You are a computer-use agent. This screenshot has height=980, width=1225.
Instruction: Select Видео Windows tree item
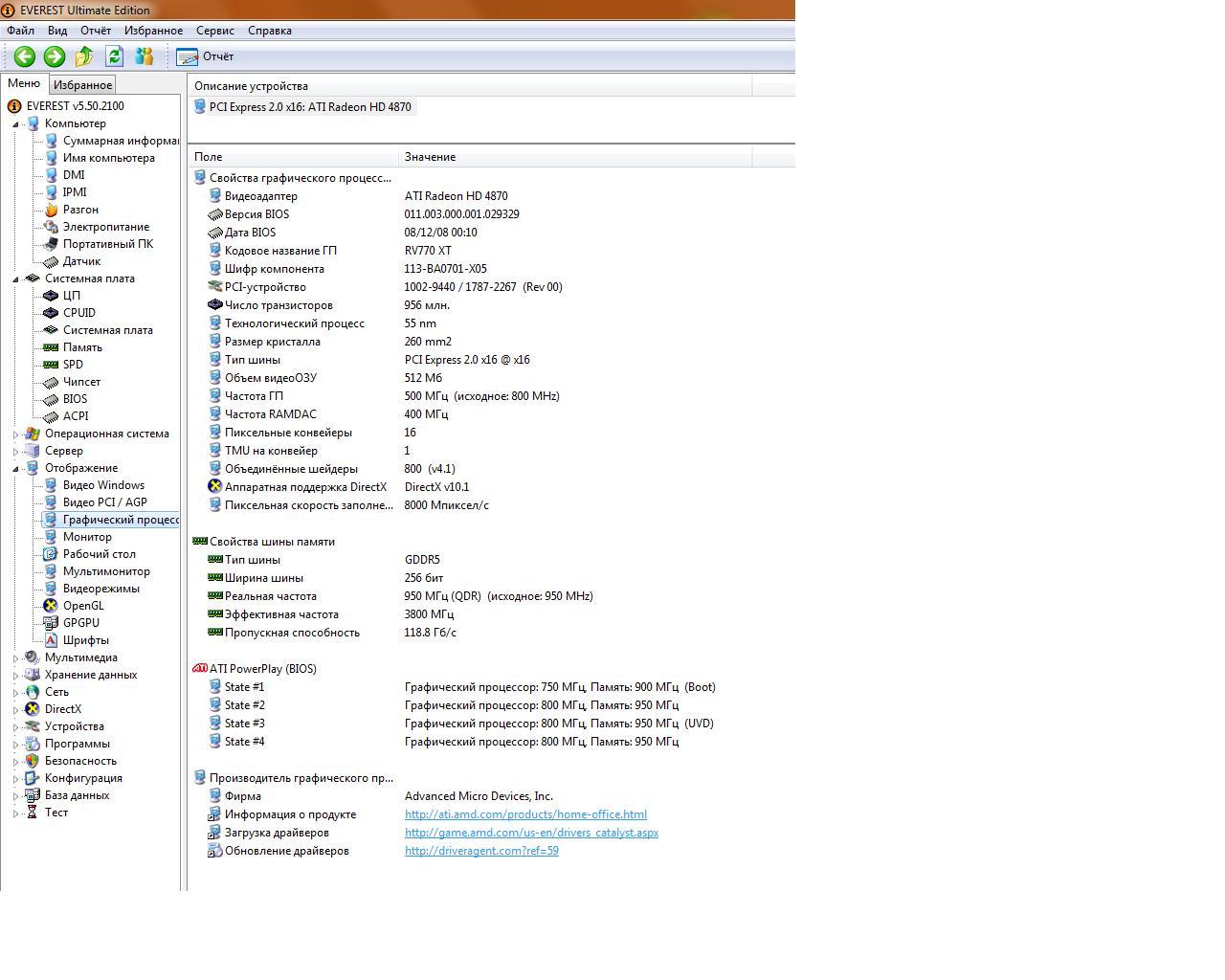pyautogui.click(x=103, y=485)
